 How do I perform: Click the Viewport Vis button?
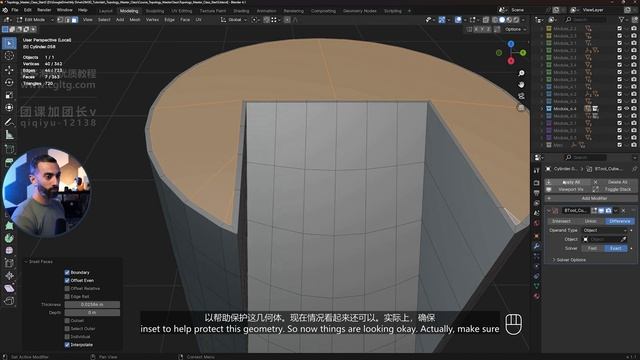click(568, 189)
